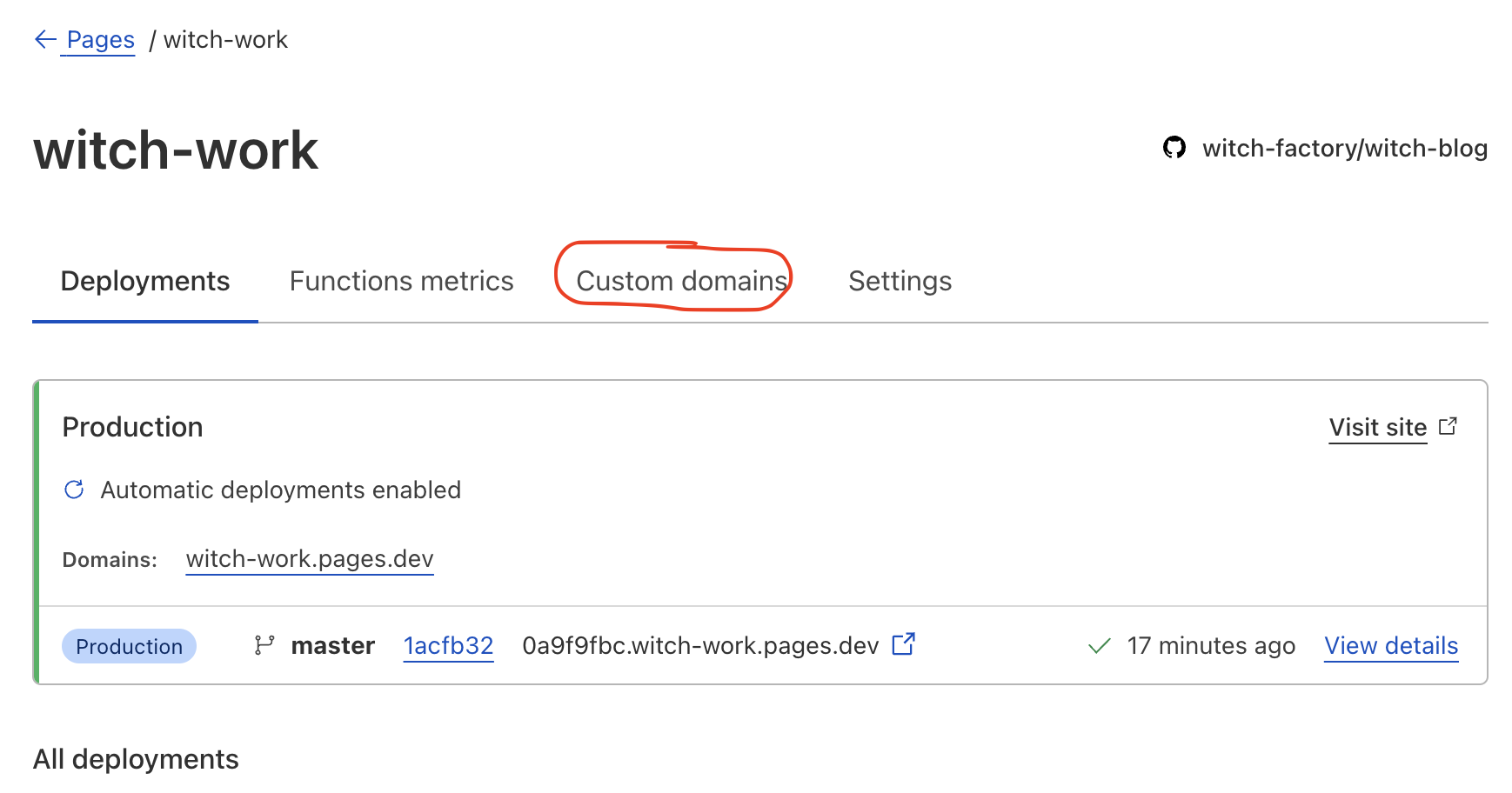
Task: Click the 1acfb32 commit link
Action: [x=447, y=645]
